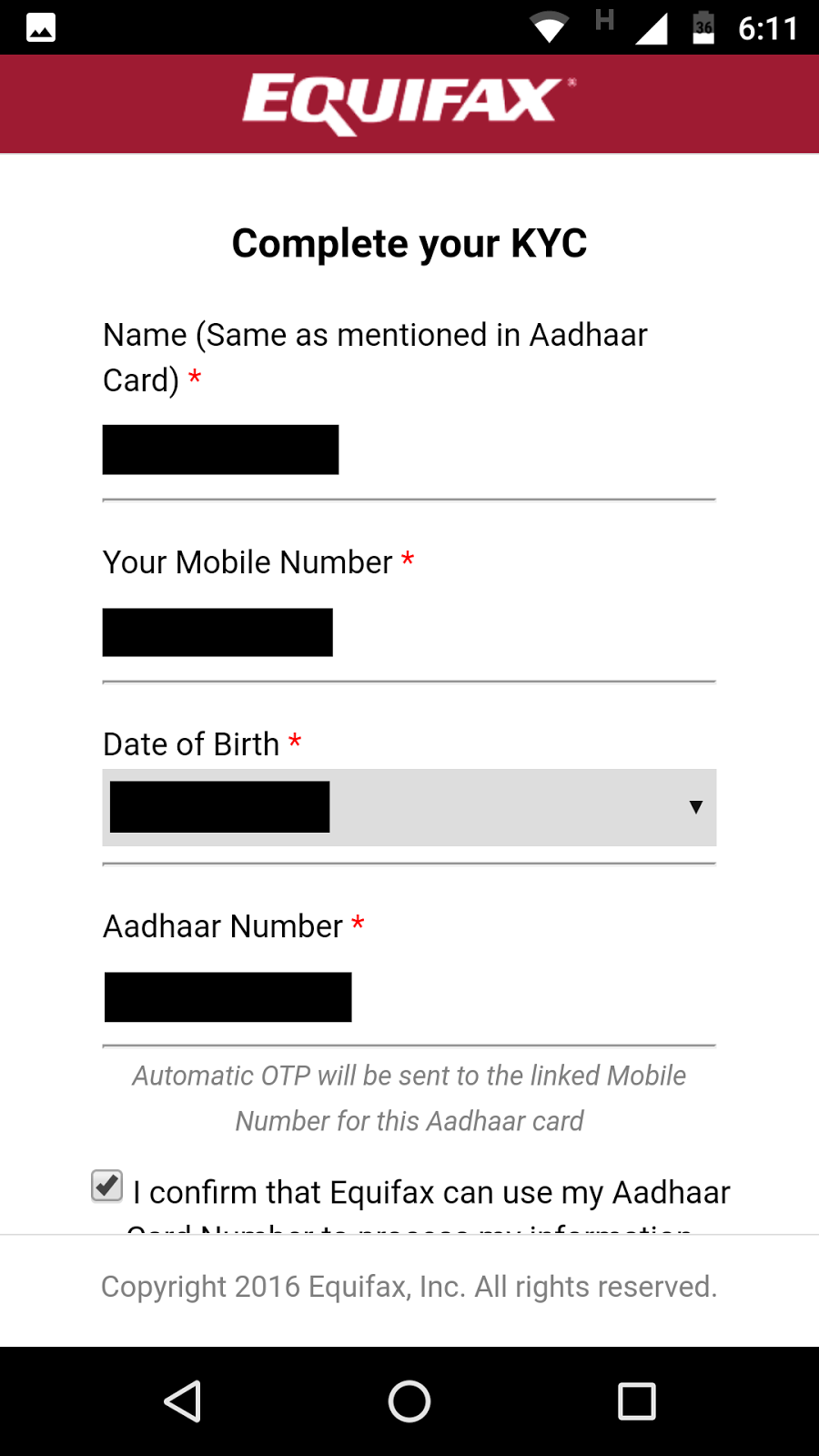This screenshot has width=819, height=1456.
Task: Tap the Automatic OTP hint text
Action: click(x=409, y=1097)
